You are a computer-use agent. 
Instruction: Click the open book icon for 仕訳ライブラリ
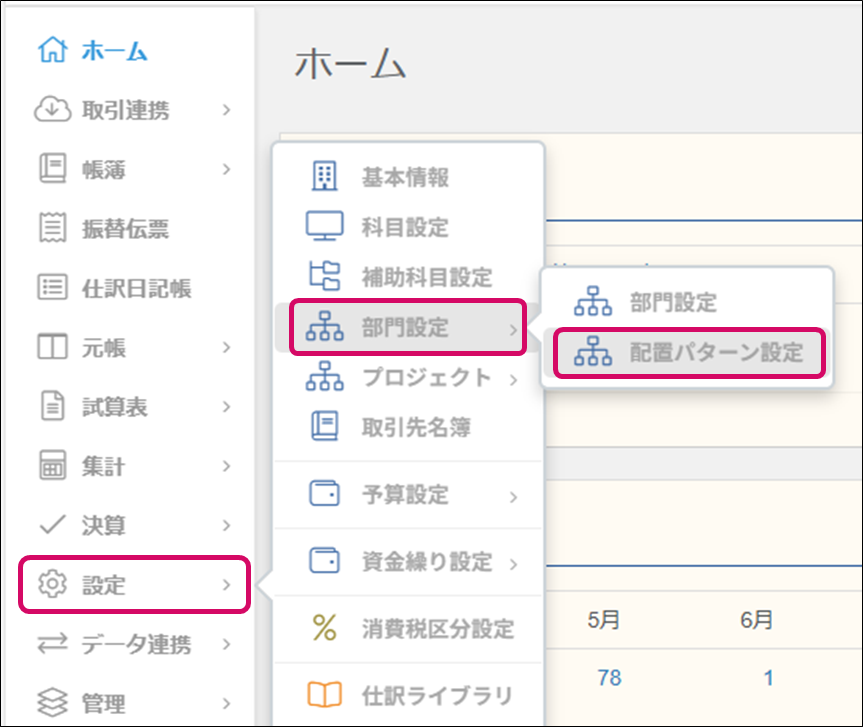(324, 695)
